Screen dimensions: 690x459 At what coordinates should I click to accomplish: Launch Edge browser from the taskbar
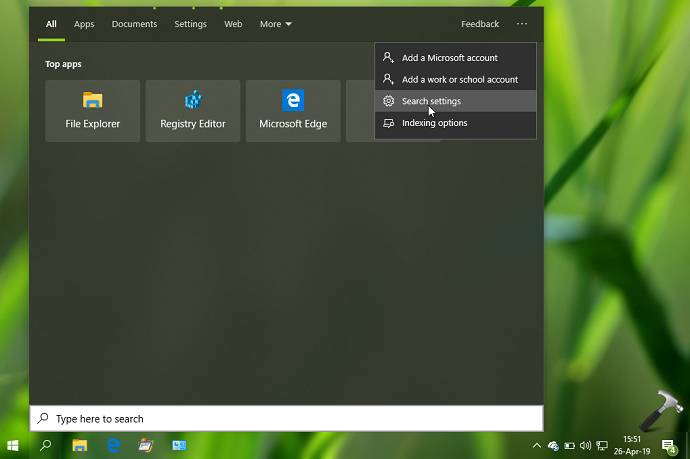click(114, 446)
